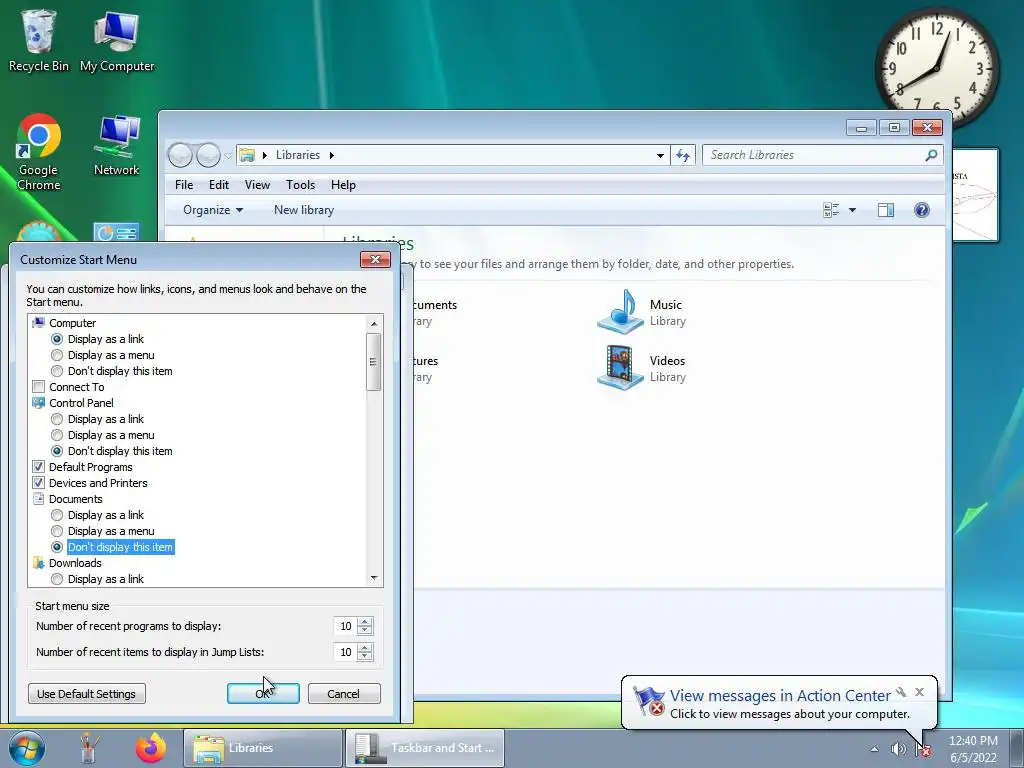1024x768 pixels.
Task: Open the Network desktop icon
Action: pyautogui.click(x=116, y=145)
